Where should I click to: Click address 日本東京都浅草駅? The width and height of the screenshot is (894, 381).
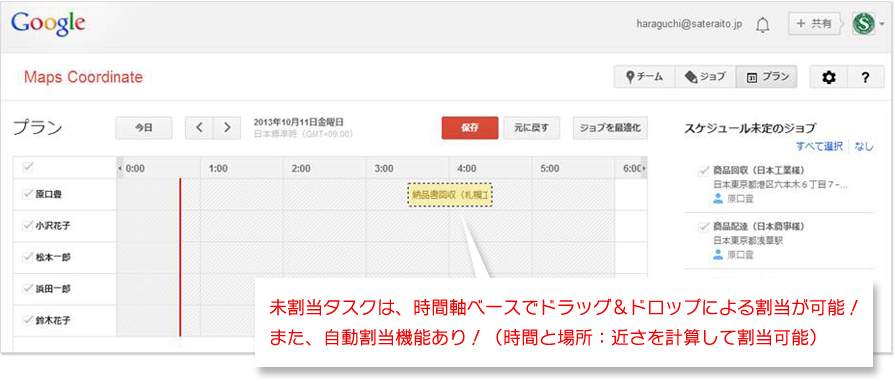coord(748,240)
